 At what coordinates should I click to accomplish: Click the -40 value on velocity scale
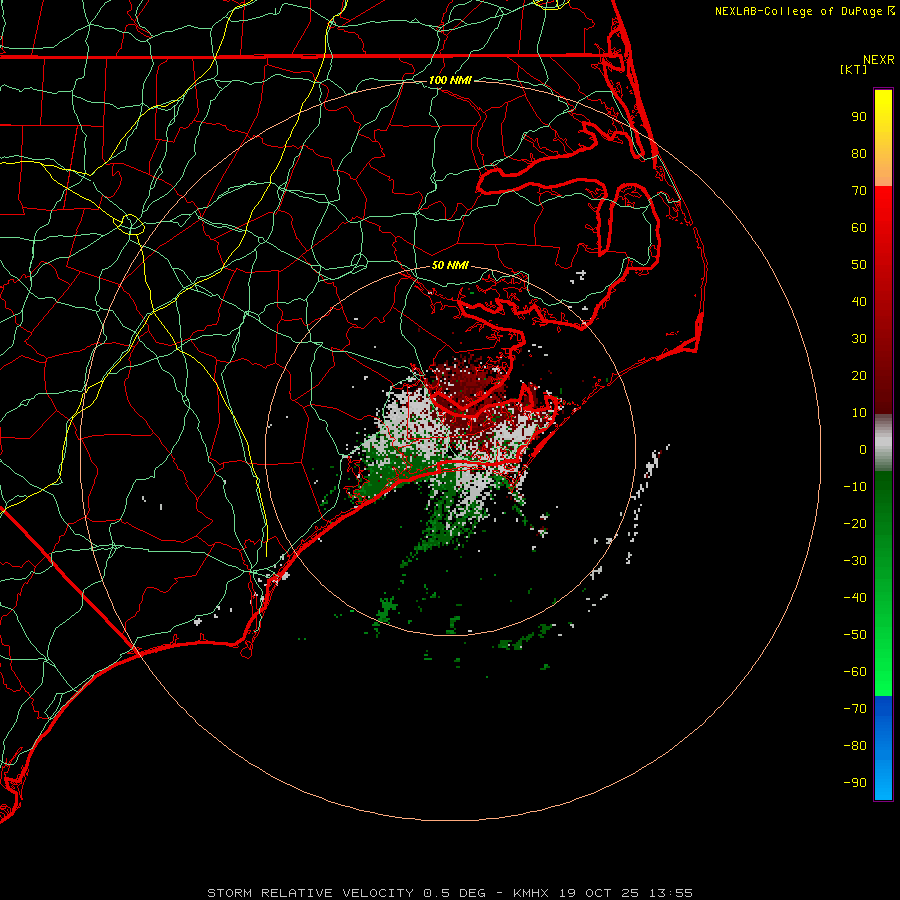tap(855, 598)
